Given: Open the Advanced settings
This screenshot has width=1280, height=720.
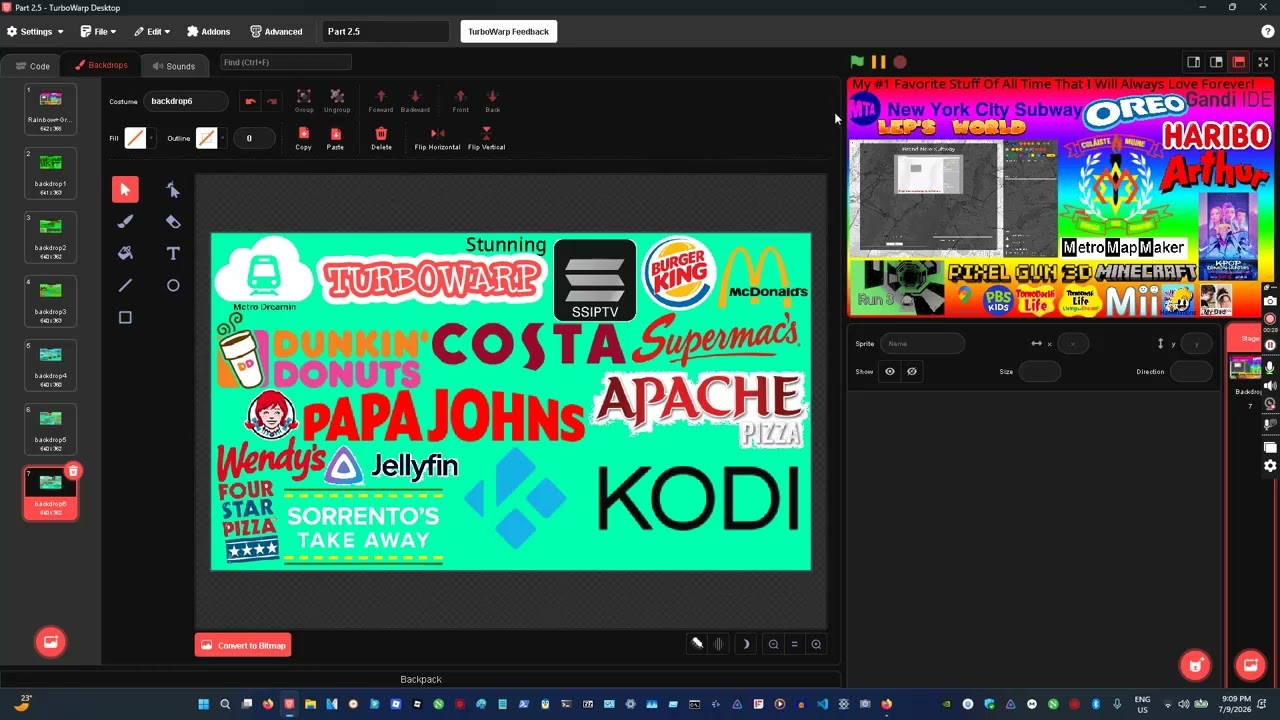Looking at the screenshot, I should click(x=276, y=31).
